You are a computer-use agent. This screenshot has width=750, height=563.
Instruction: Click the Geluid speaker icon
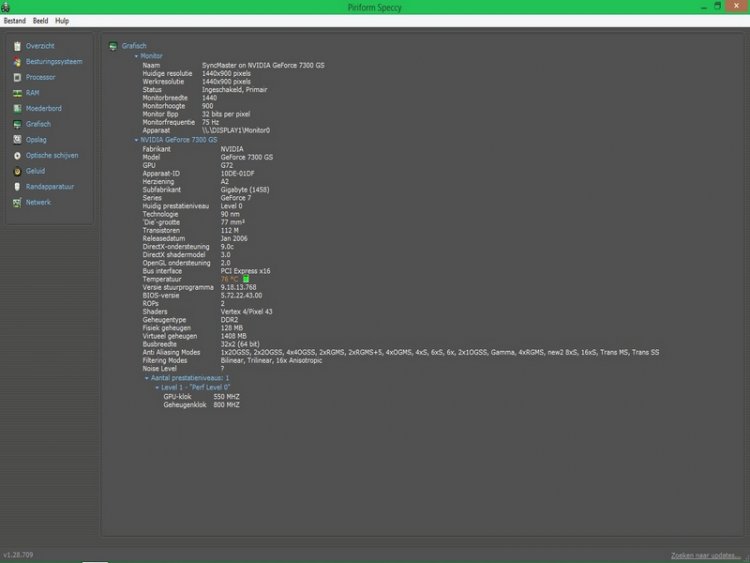[17, 171]
